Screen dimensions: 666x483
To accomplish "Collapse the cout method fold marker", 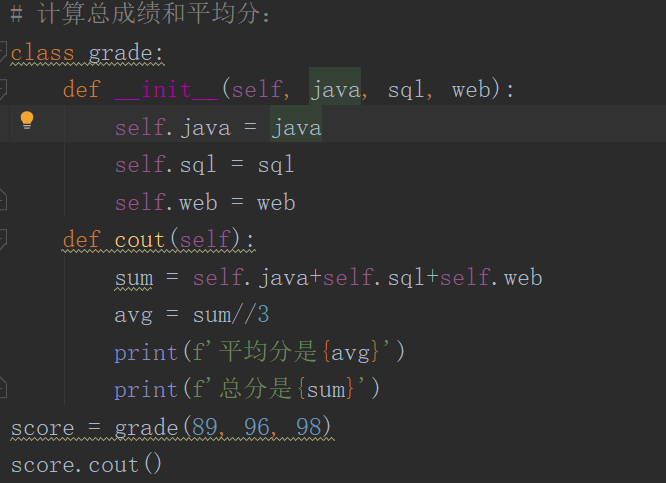I will click(3, 239).
